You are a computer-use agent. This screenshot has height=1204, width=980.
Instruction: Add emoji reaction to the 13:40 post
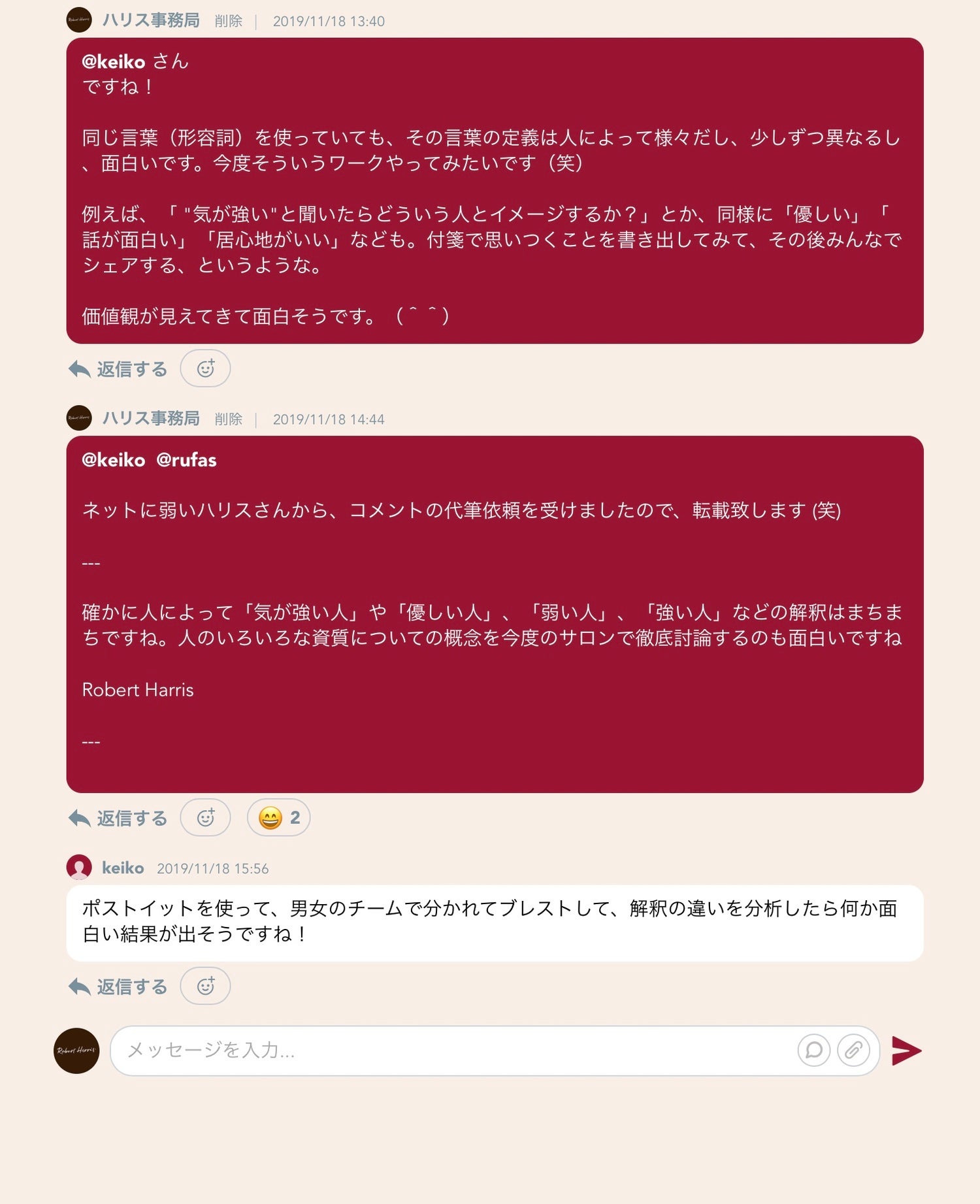click(x=205, y=368)
